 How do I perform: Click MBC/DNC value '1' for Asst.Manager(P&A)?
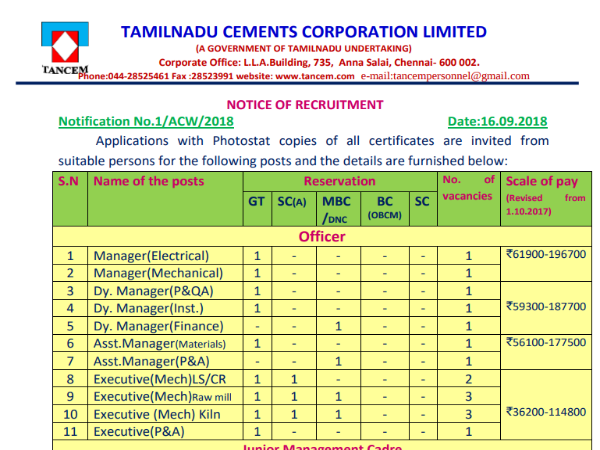(338, 361)
